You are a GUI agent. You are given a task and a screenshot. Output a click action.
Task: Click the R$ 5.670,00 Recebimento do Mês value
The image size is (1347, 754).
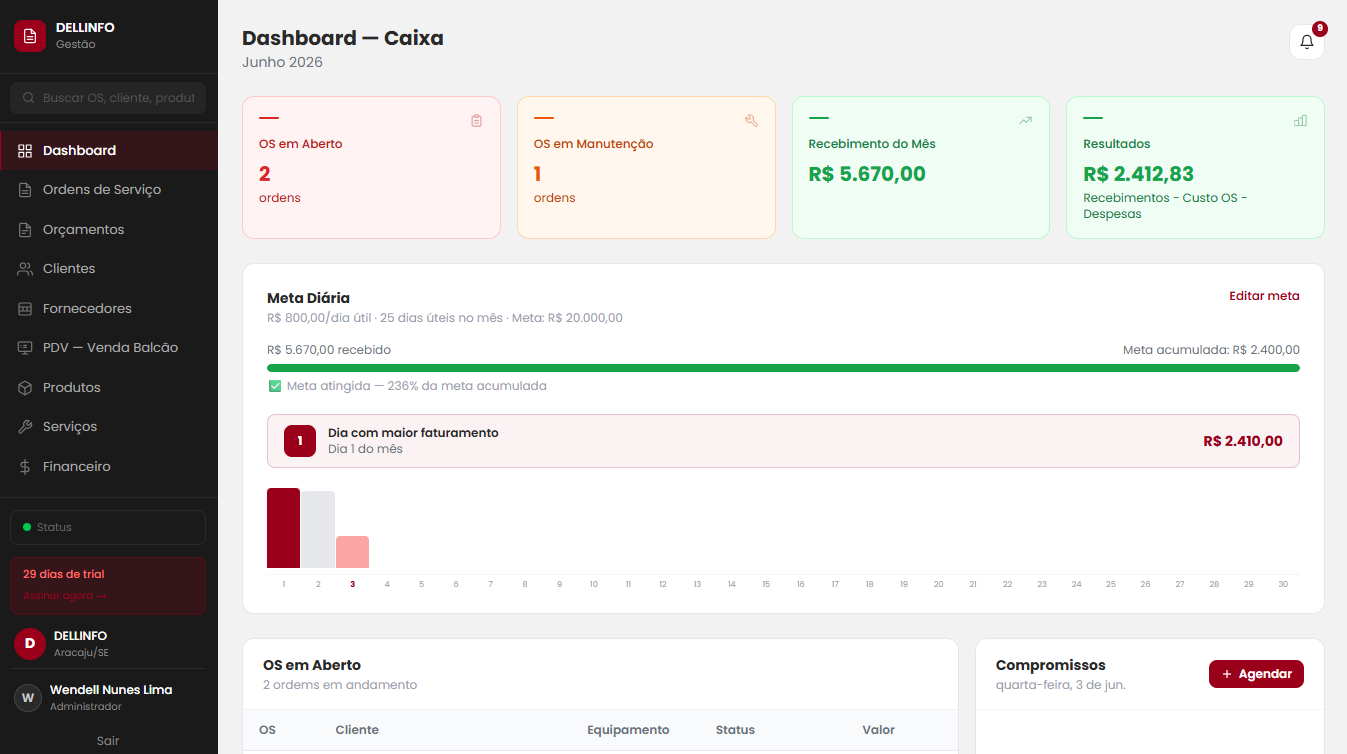tap(867, 174)
